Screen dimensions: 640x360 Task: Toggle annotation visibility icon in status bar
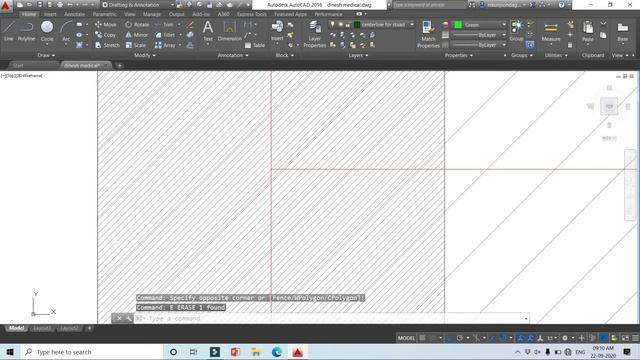coord(520,338)
